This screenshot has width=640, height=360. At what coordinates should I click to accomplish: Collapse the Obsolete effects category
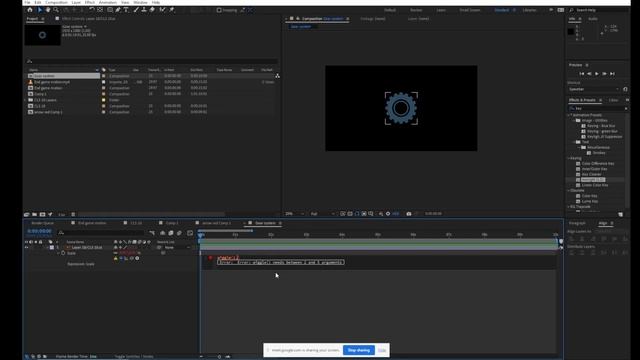click(x=568, y=191)
